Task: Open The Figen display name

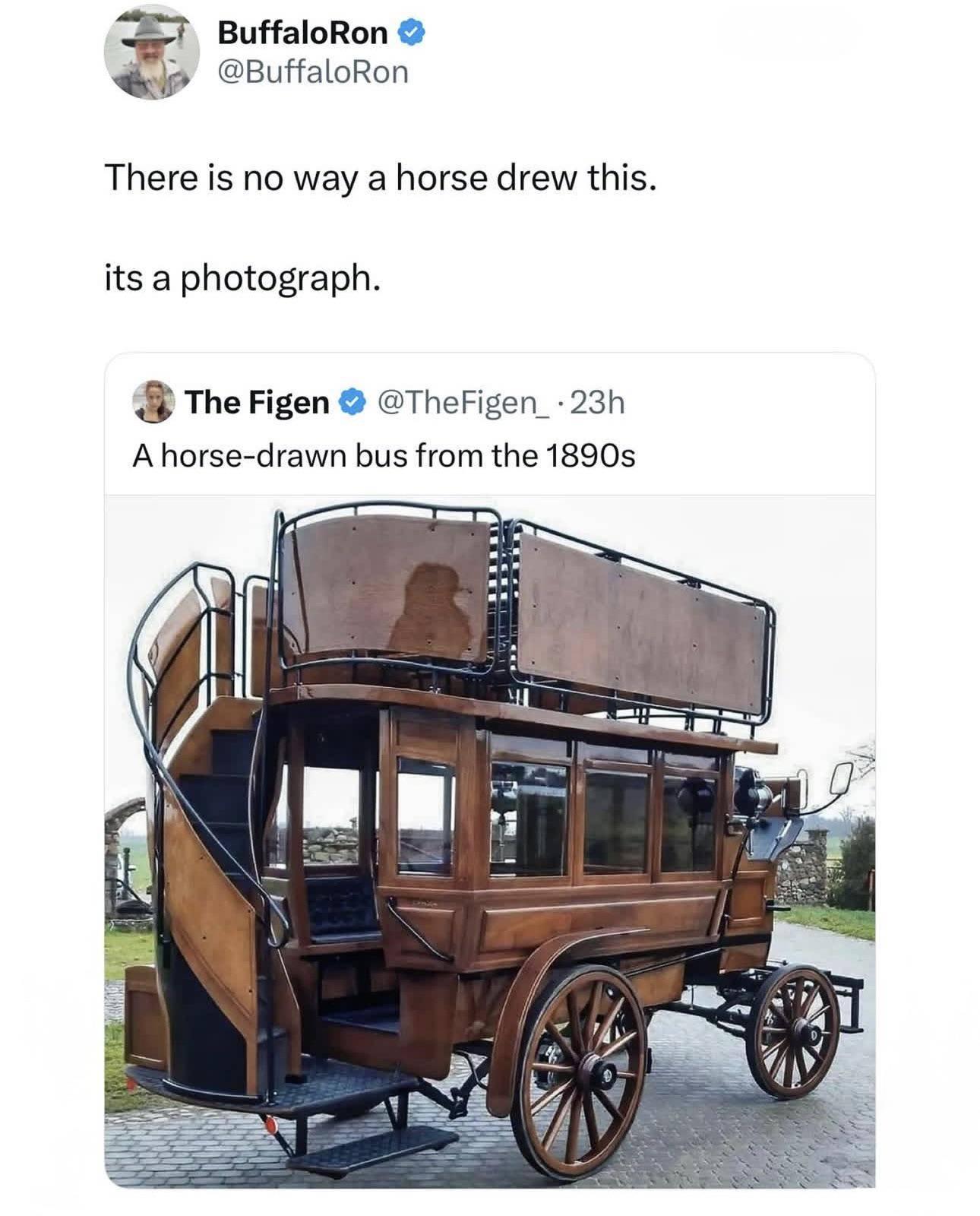Action: pos(258,402)
